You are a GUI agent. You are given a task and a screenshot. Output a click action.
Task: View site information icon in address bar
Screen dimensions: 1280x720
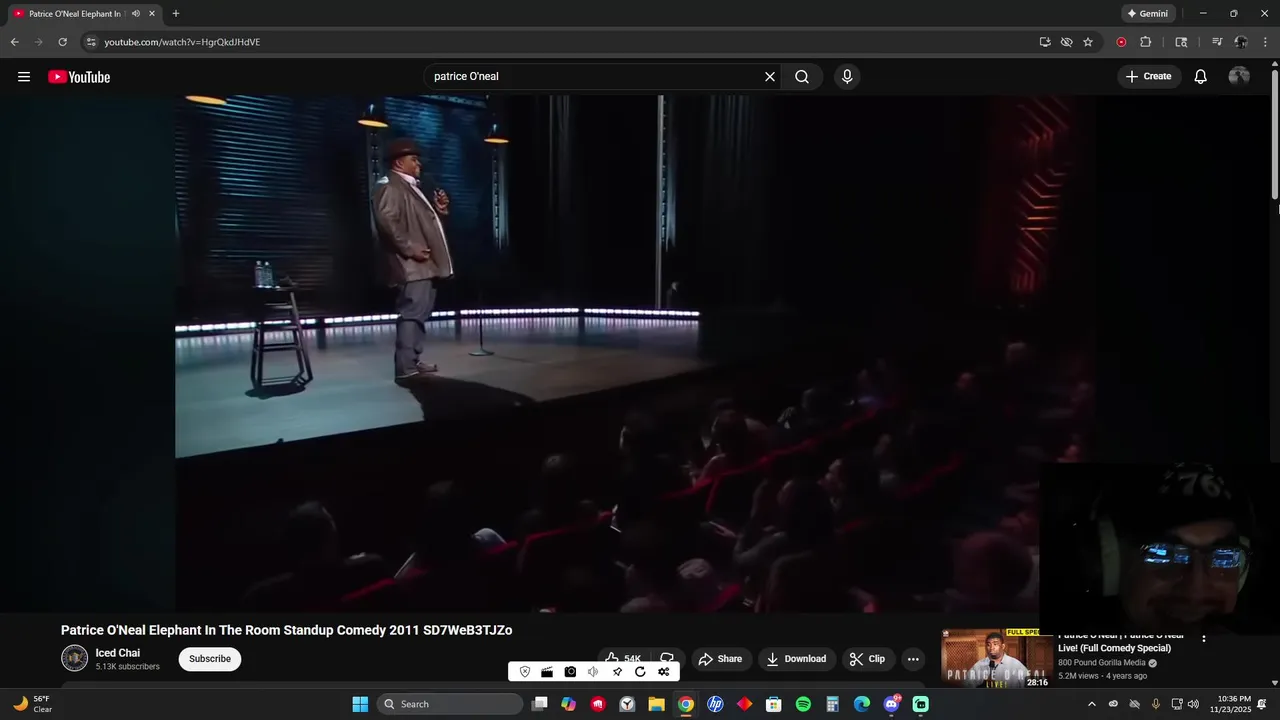pos(91,42)
